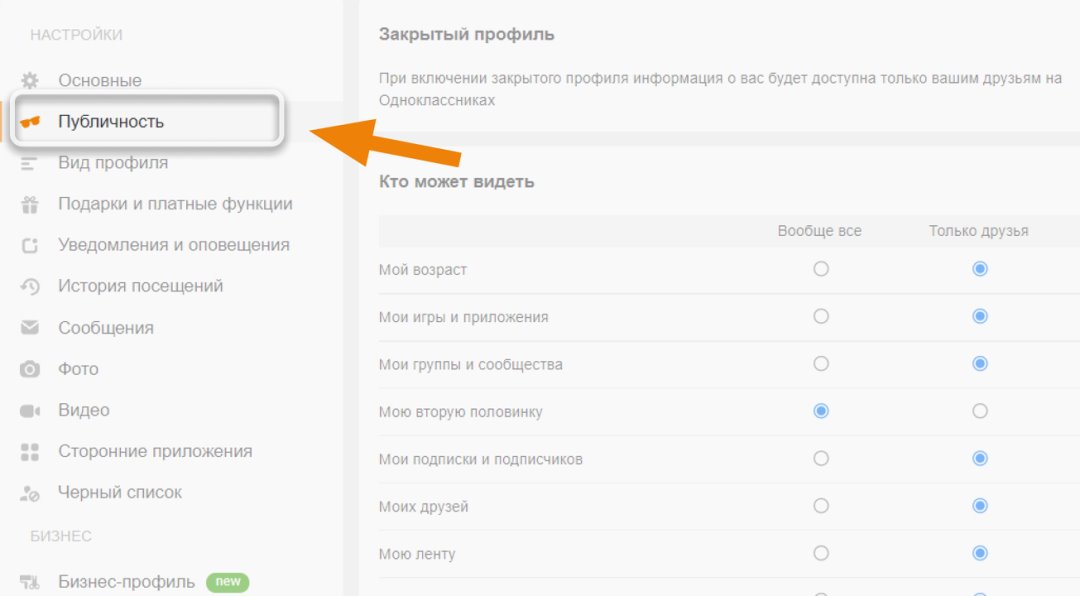Click the orange glasses Публичность icon
1080x596 pixels.
point(30,122)
